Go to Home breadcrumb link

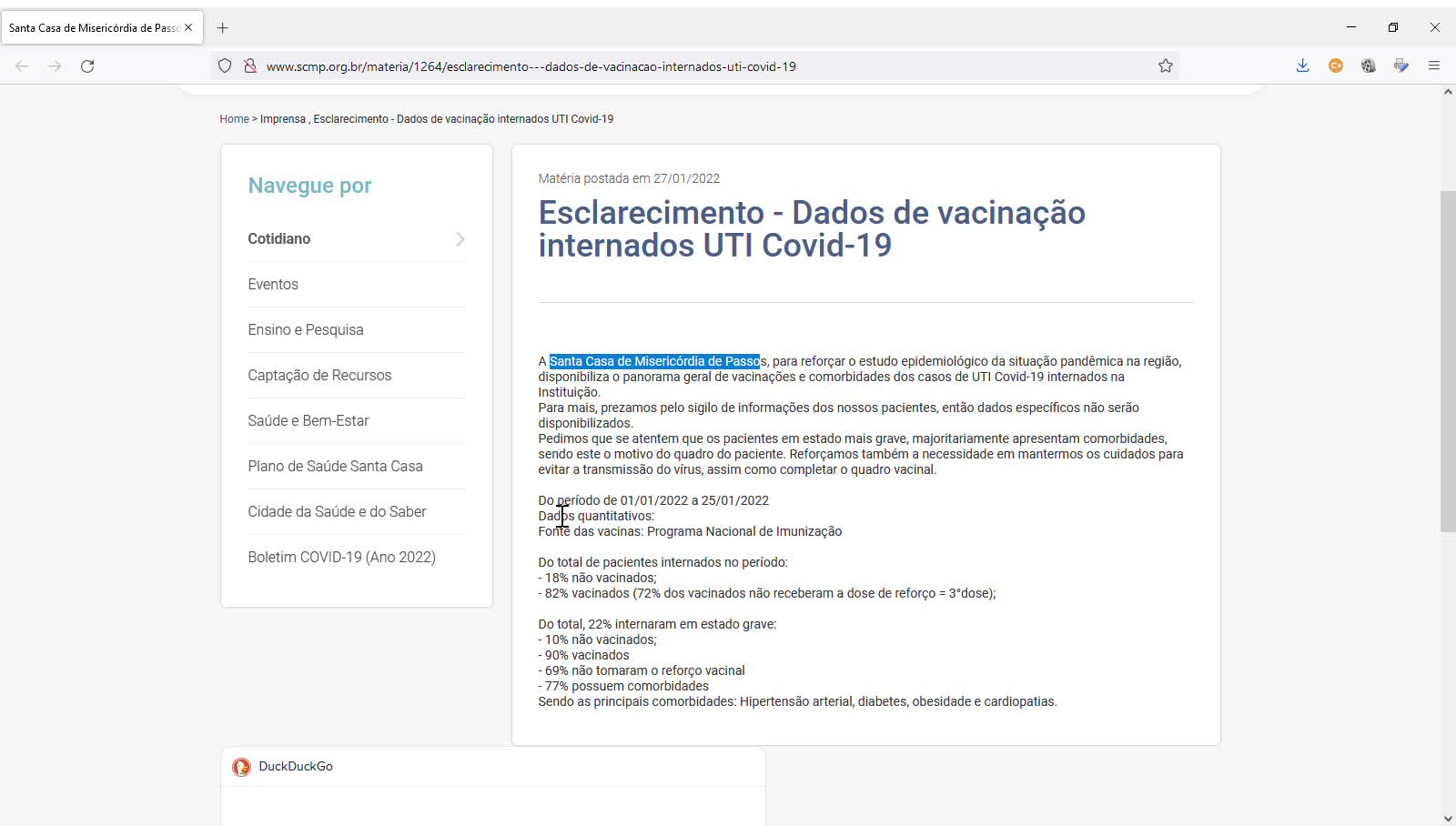coord(234,119)
